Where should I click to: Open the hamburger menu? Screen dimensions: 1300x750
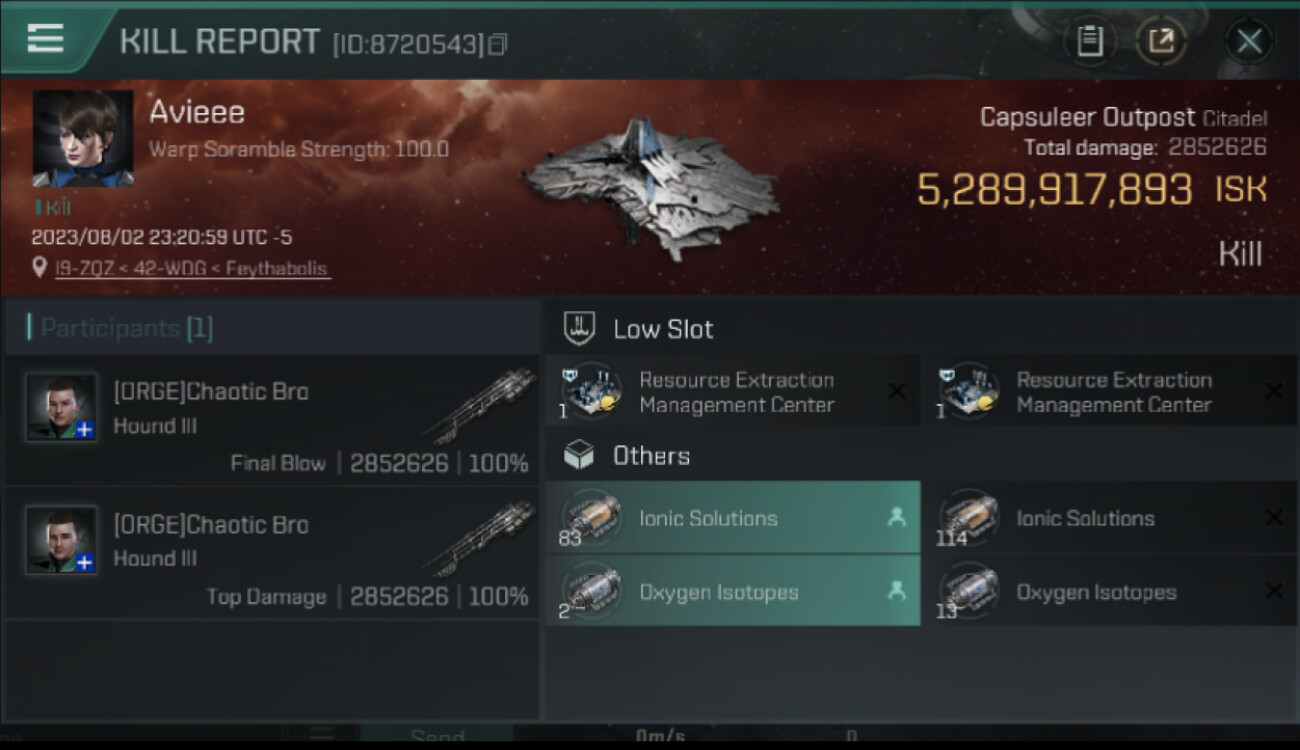(x=46, y=38)
